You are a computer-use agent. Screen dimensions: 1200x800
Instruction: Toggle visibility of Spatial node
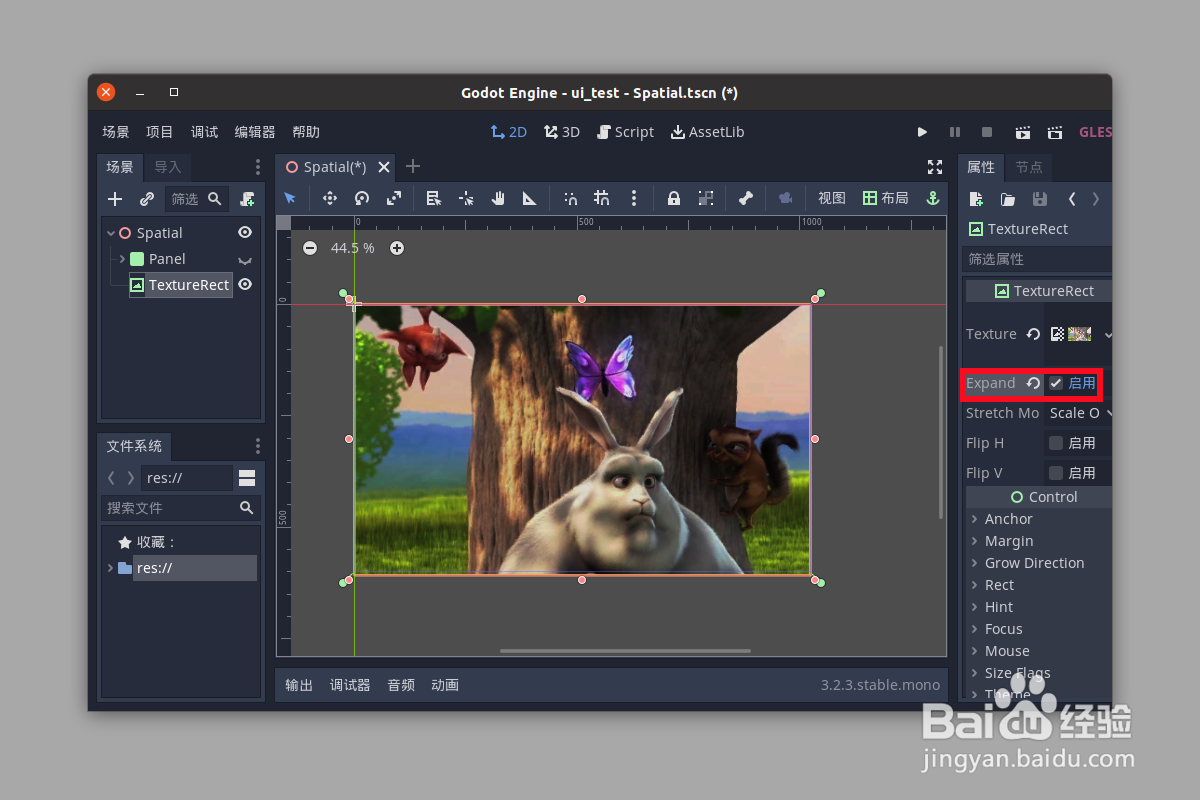point(245,232)
